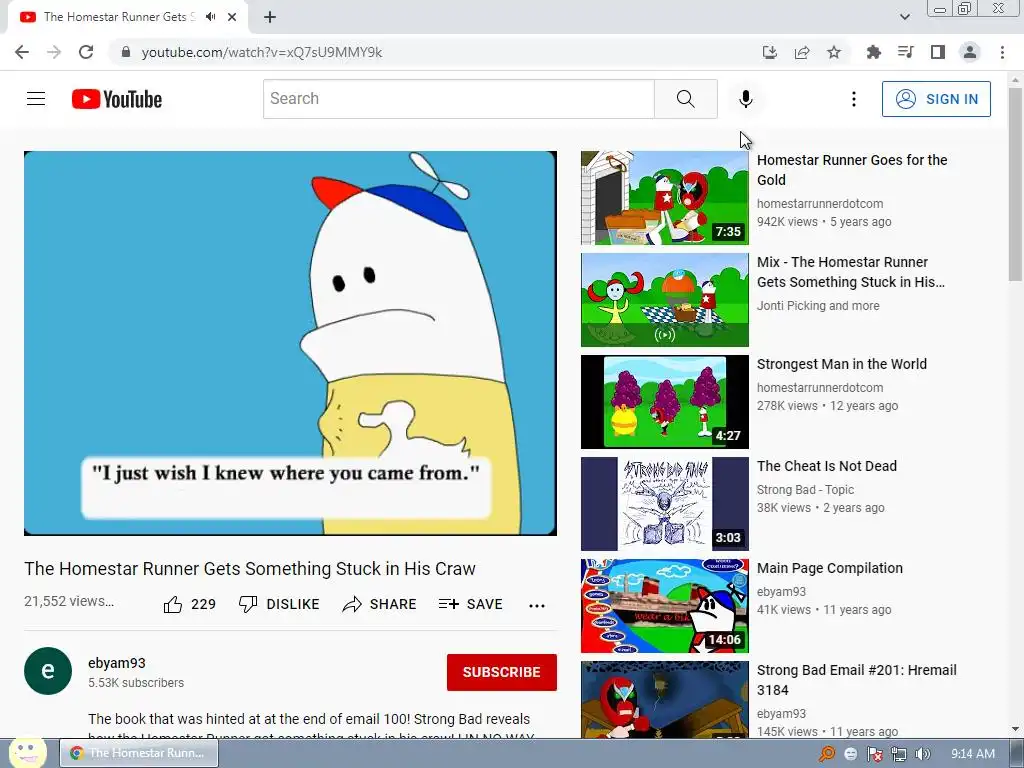Open the Mix playlist thumbnail
The width and height of the screenshot is (1024, 768).
665,300
